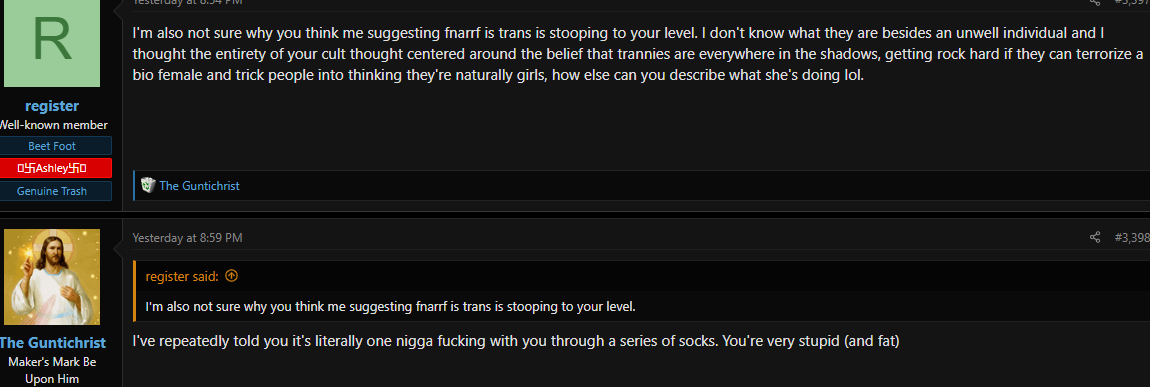The height and width of the screenshot is (387, 1150).
Task: Click the 'Yesterday at 8:59 PM' timestamp
Action: (x=187, y=237)
